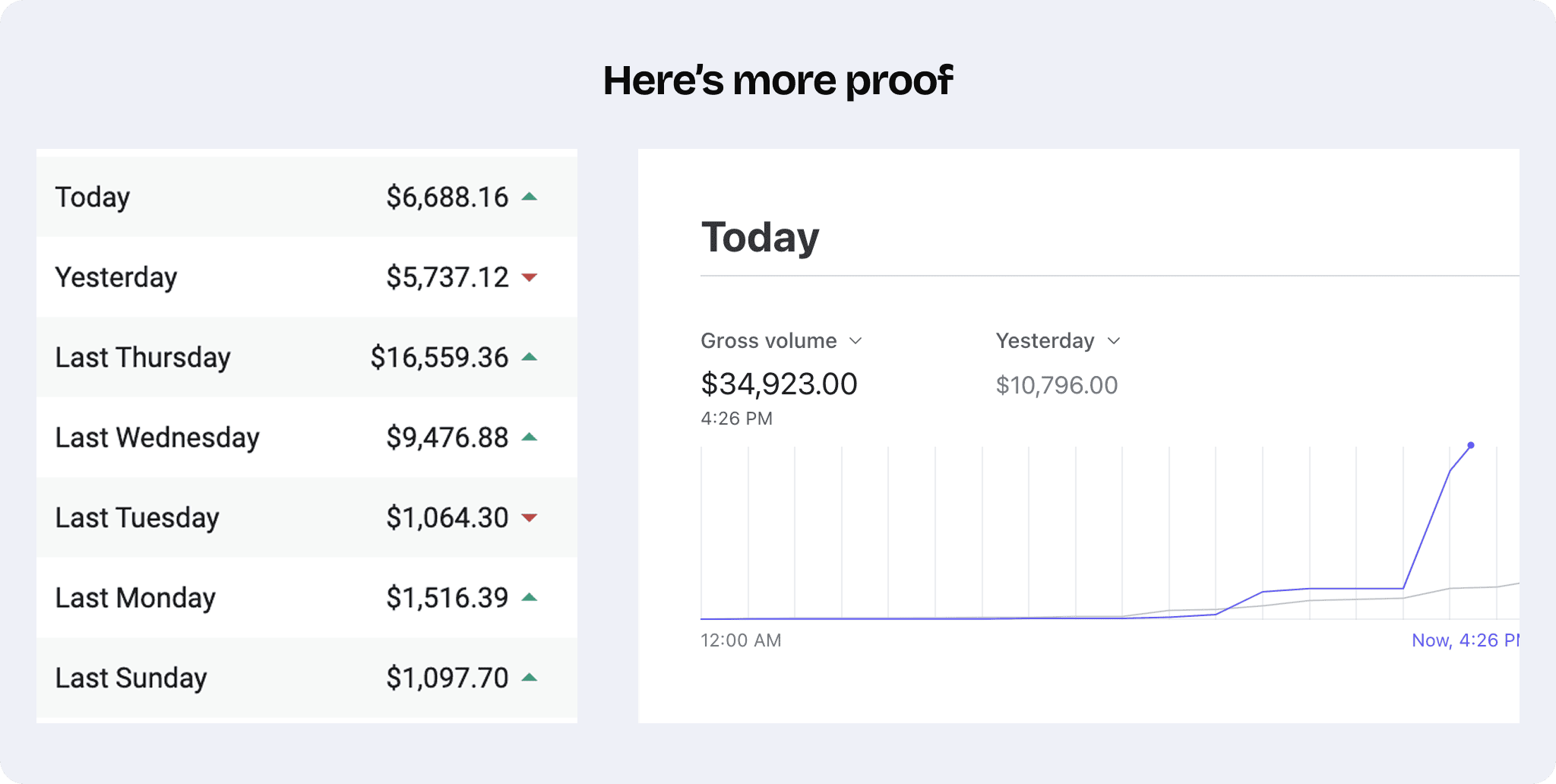This screenshot has width=1556, height=784.
Task: Click the Now, 4:26 PM axis label
Action: pyautogui.click(x=1464, y=640)
